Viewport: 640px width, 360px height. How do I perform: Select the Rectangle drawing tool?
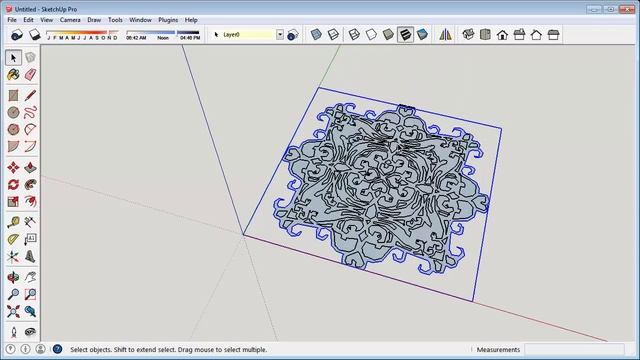point(13,96)
